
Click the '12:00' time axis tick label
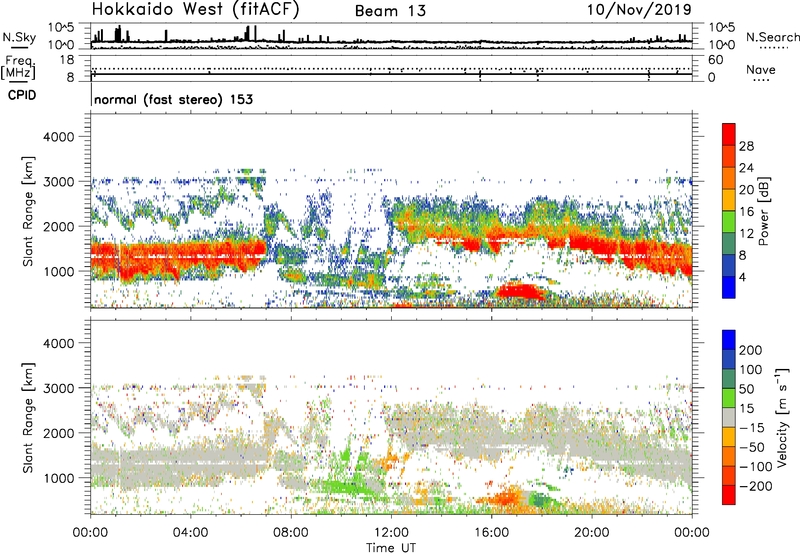[x=391, y=533]
